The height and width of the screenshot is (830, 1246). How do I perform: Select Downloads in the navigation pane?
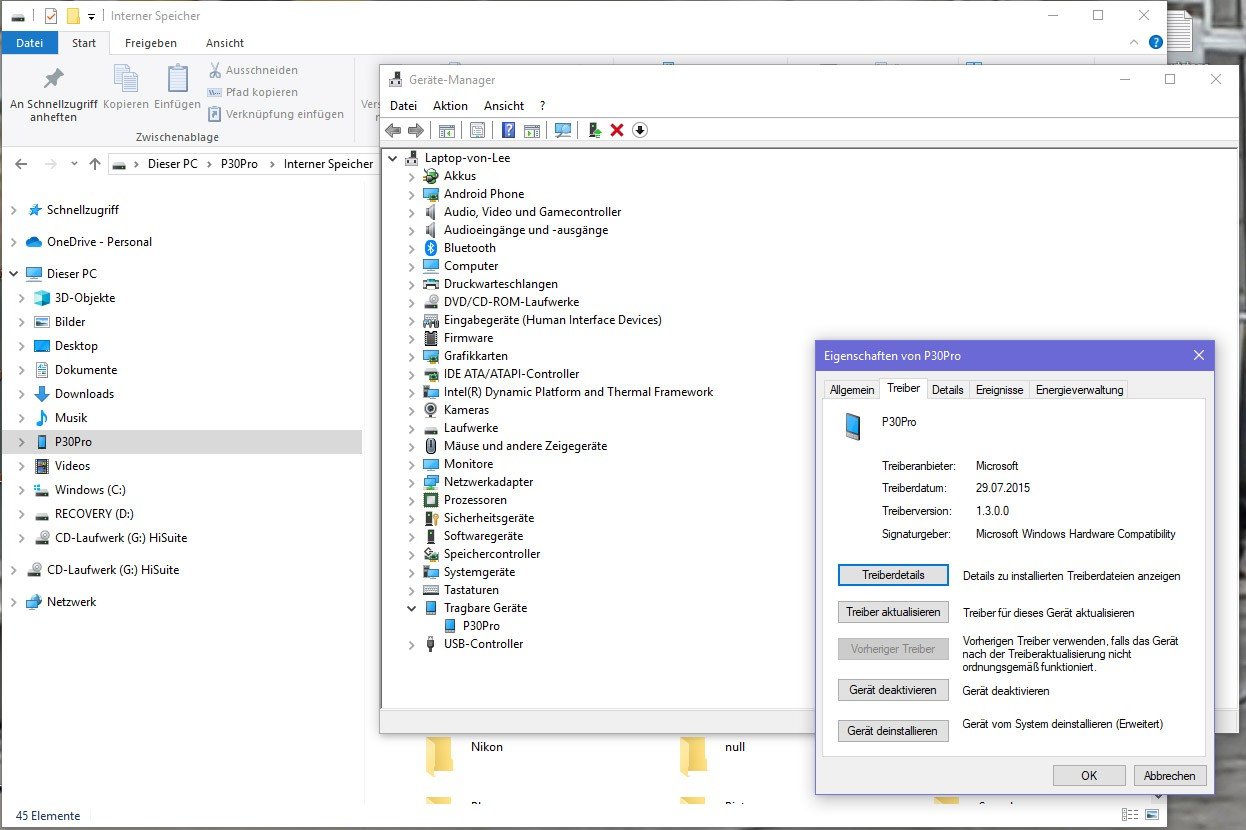pyautogui.click(x=84, y=394)
